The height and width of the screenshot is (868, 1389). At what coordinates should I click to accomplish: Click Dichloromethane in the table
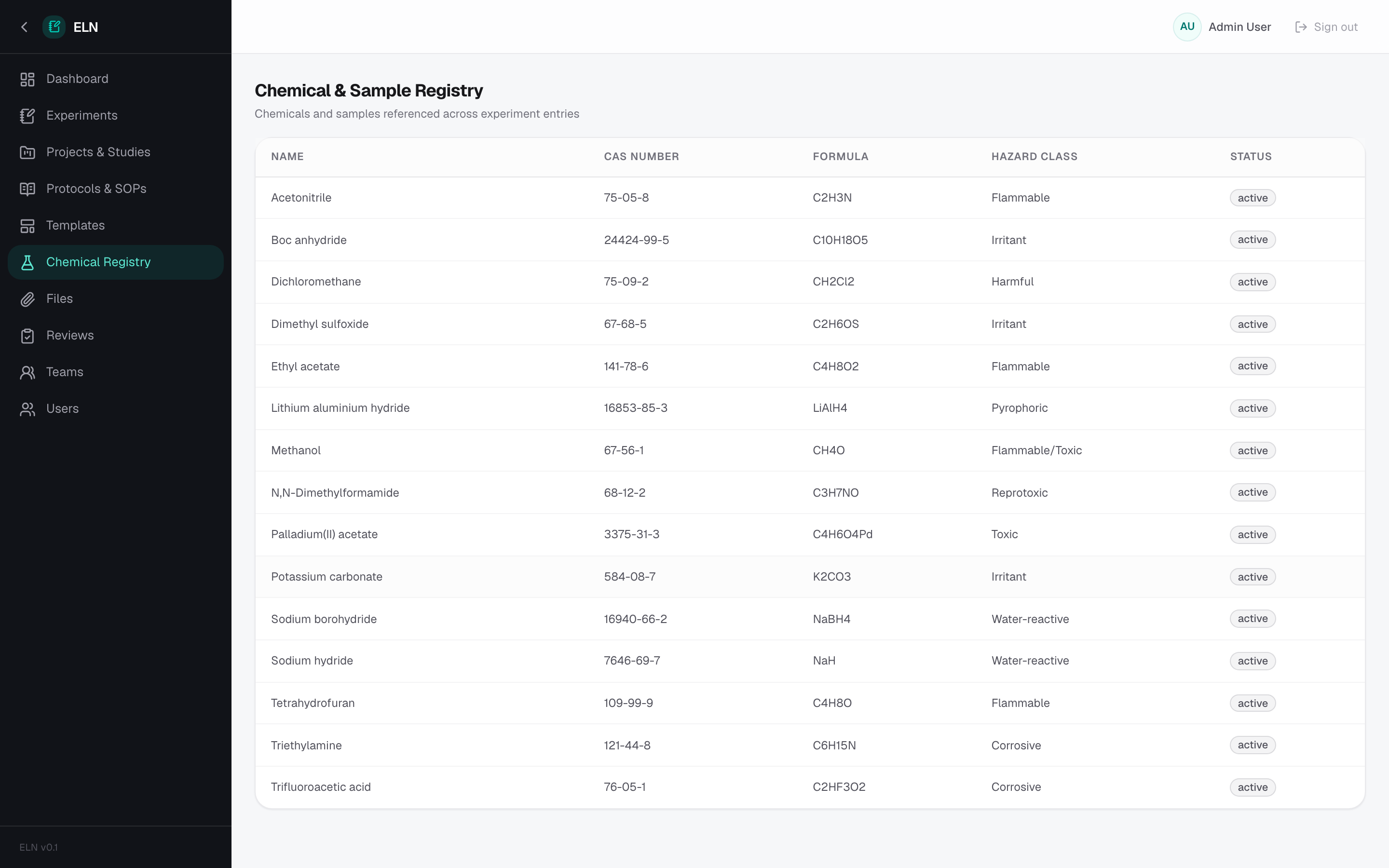pos(316,282)
